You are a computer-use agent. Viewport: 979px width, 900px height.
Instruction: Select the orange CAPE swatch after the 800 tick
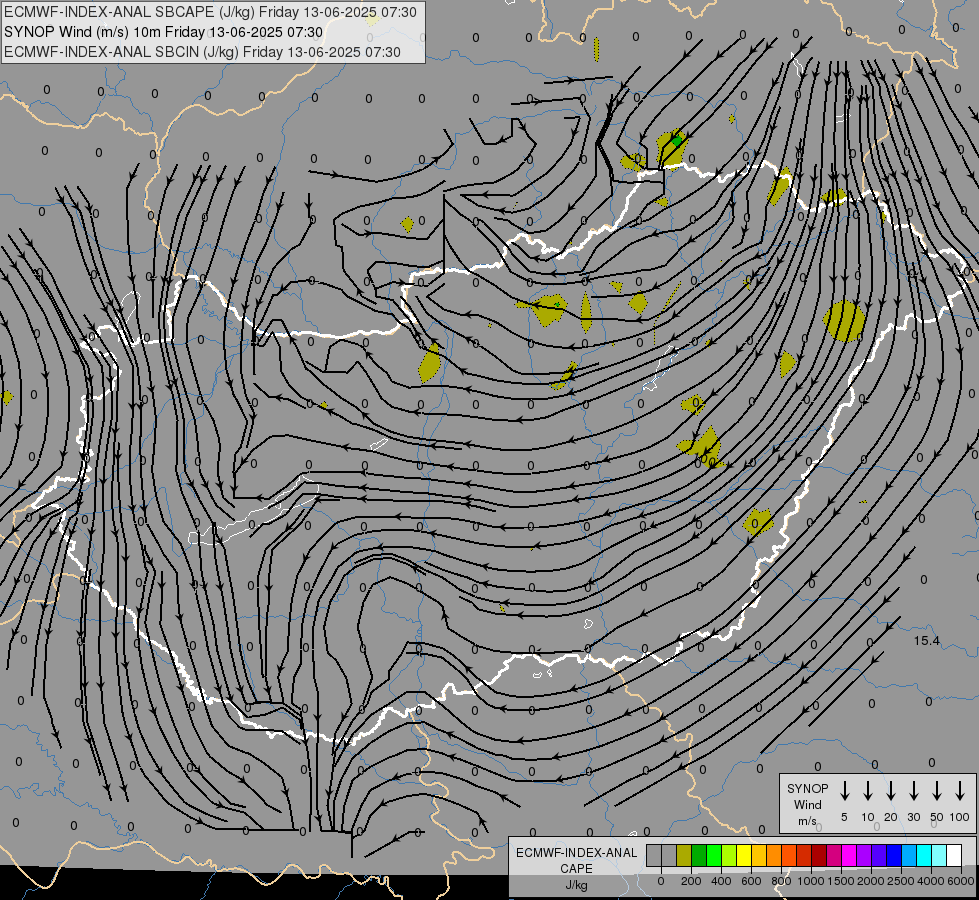point(789,856)
